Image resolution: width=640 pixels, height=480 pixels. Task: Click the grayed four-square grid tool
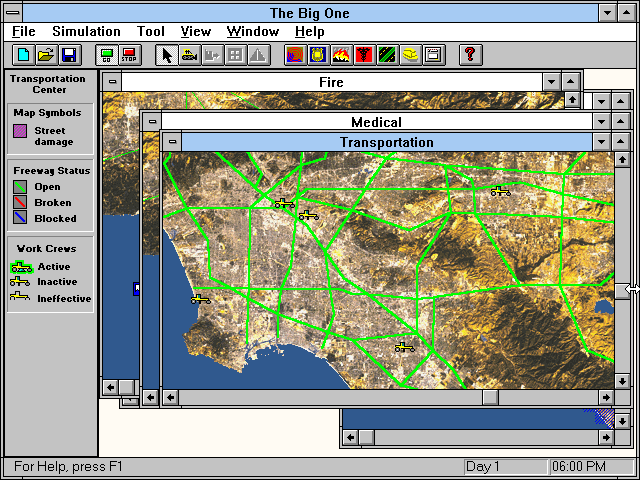[235, 55]
